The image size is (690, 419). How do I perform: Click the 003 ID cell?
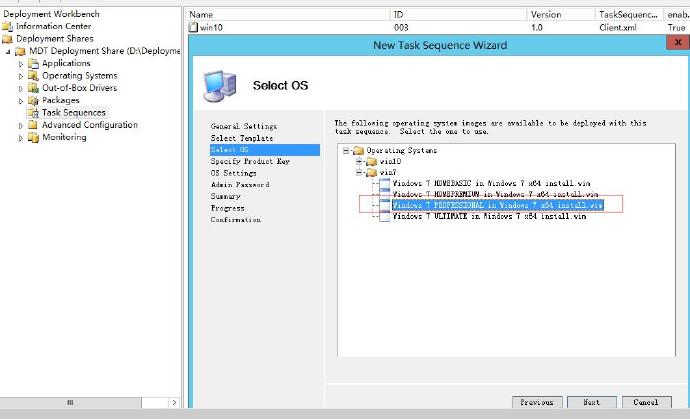point(401,27)
